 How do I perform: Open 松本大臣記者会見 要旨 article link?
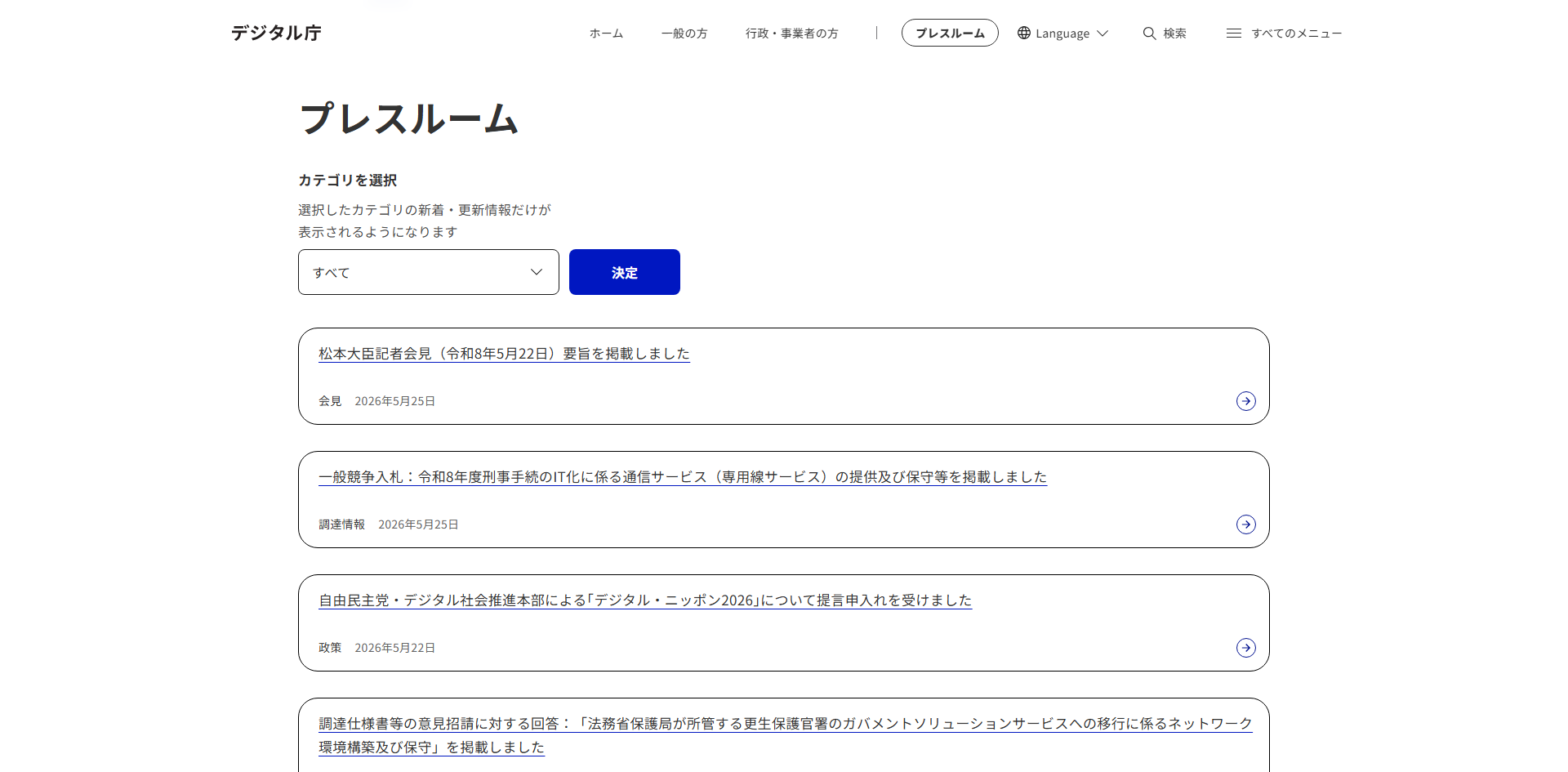504,354
